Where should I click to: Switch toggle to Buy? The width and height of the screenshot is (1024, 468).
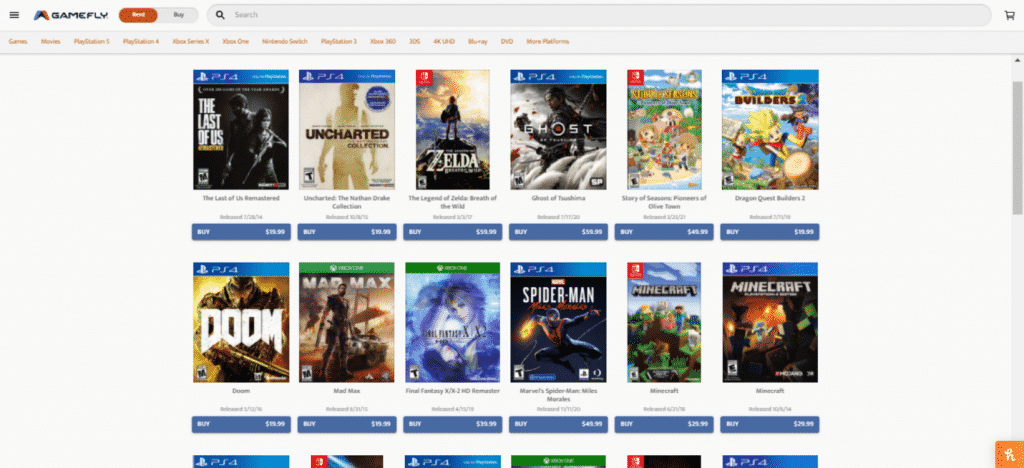[178, 15]
